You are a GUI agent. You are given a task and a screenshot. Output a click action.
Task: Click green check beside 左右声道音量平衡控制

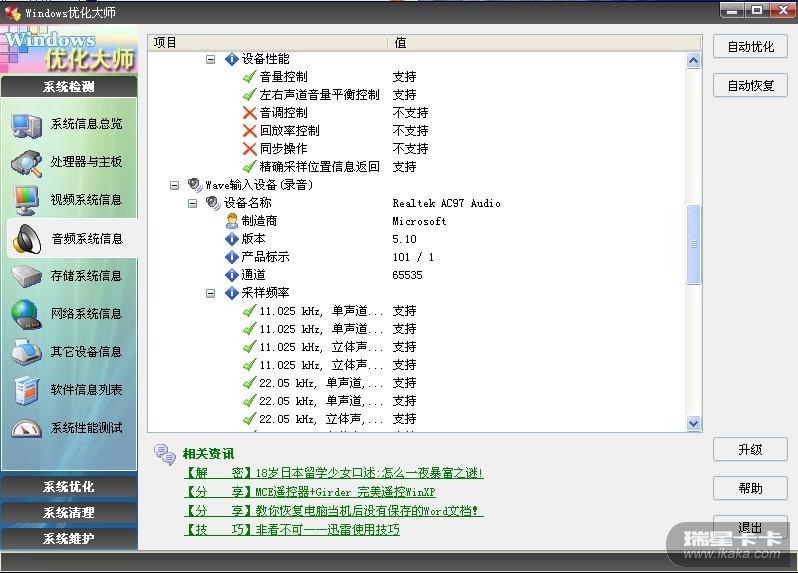[x=249, y=95]
